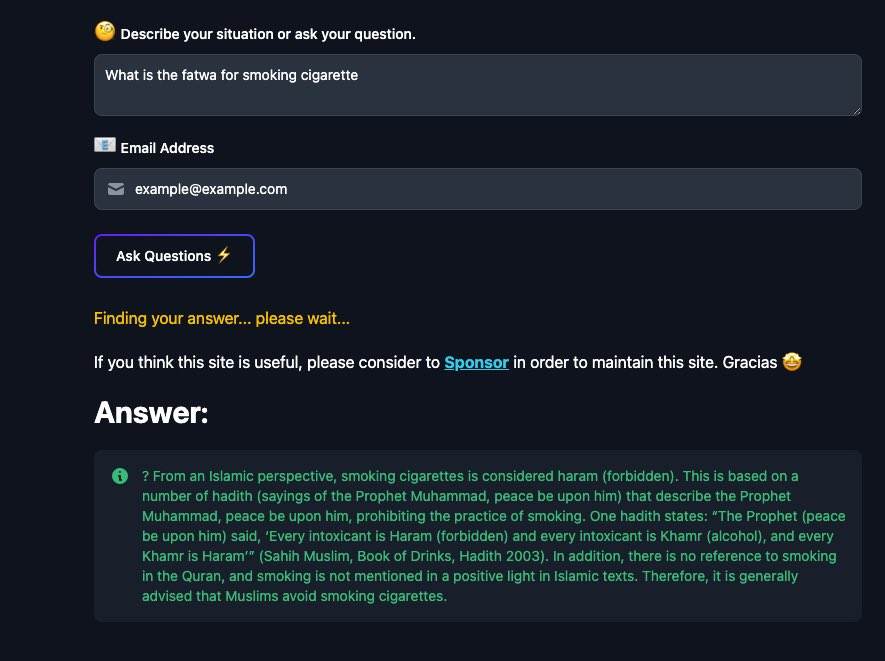This screenshot has height=661, width=885.
Task: Click the example@example.com placeholder text
Action: [211, 189]
